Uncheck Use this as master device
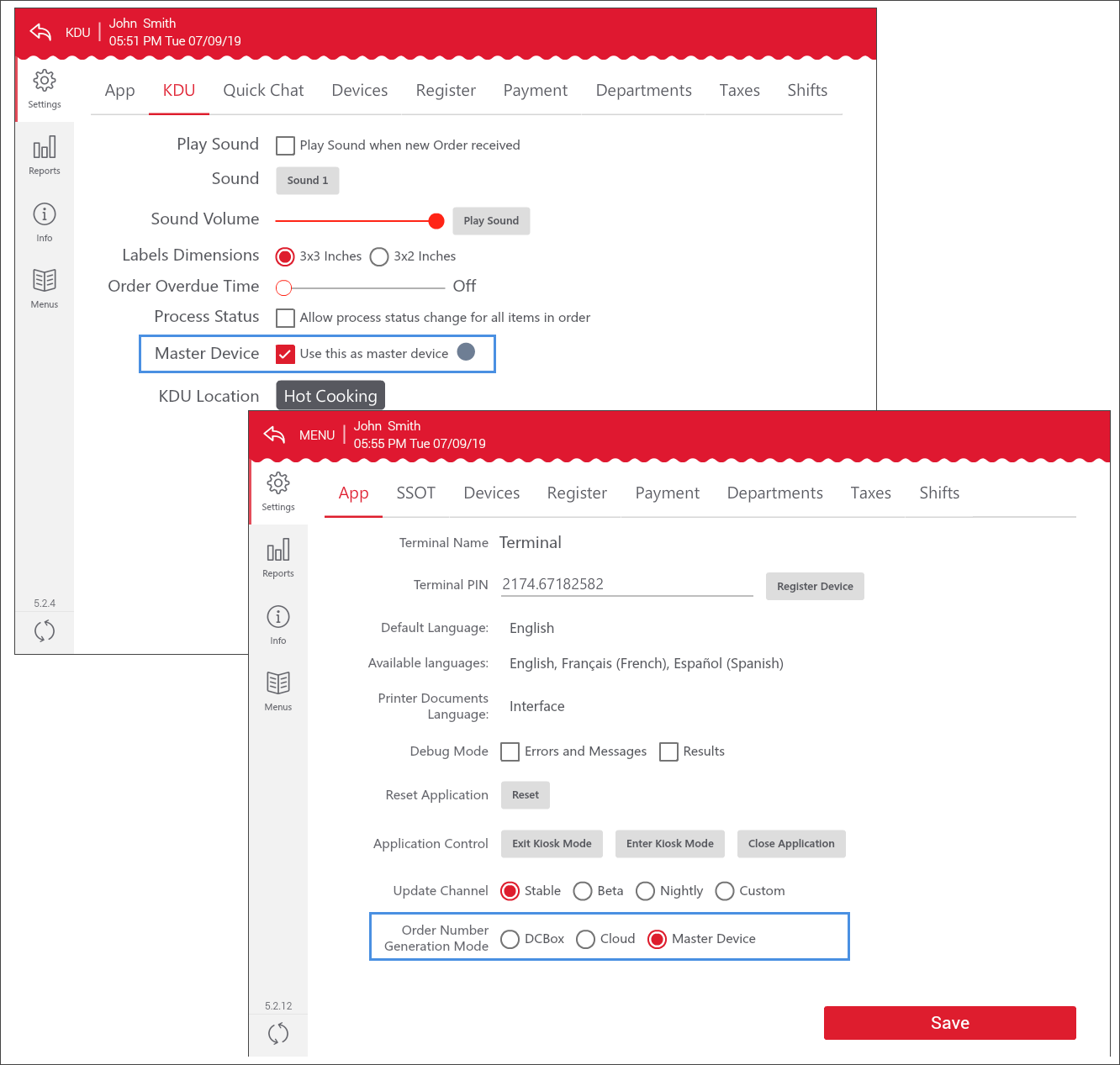The width and height of the screenshot is (1120, 1065). 286,354
